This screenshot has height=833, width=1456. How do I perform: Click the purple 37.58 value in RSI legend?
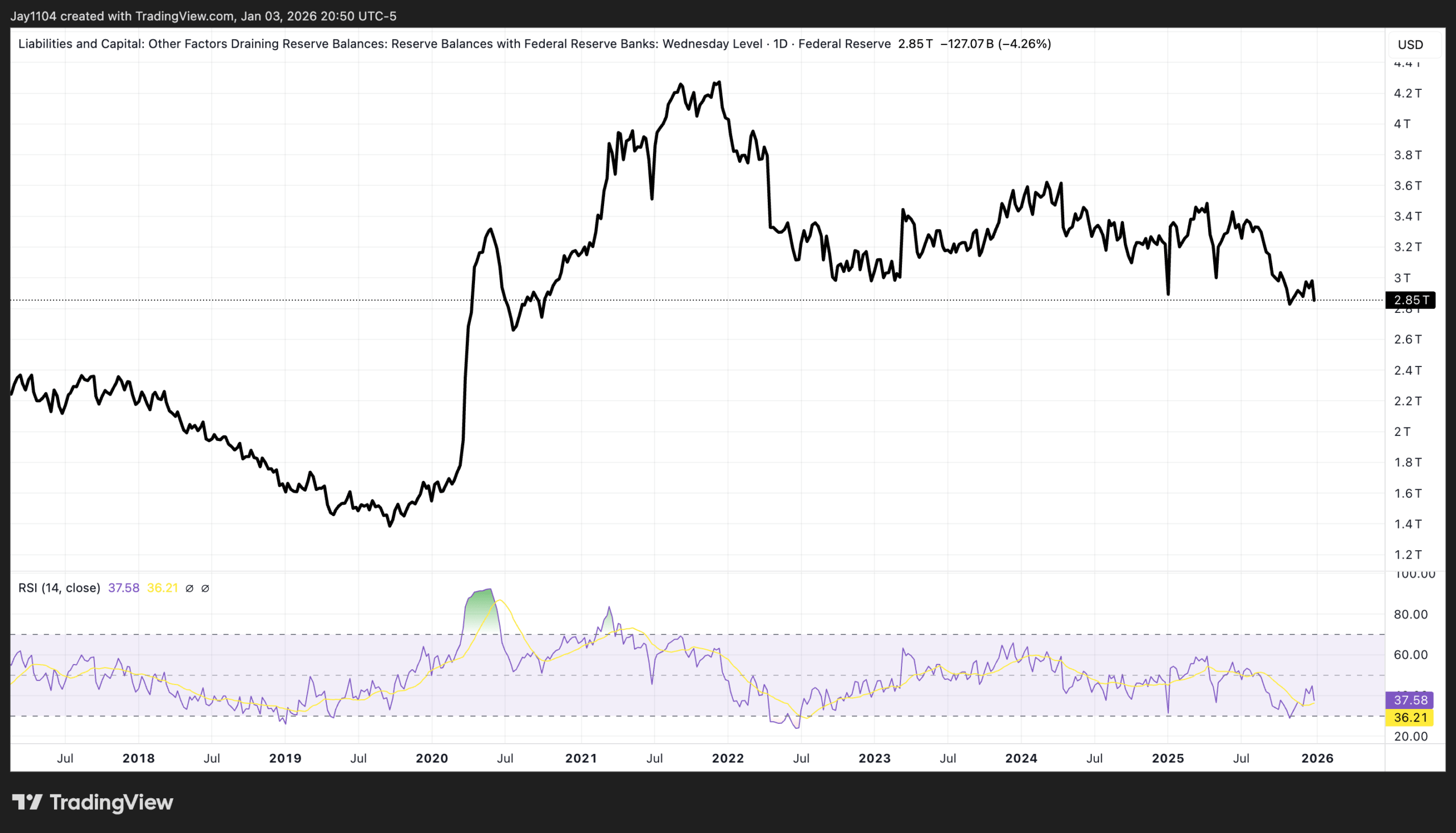pyautogui.click(x=123, y=588)
